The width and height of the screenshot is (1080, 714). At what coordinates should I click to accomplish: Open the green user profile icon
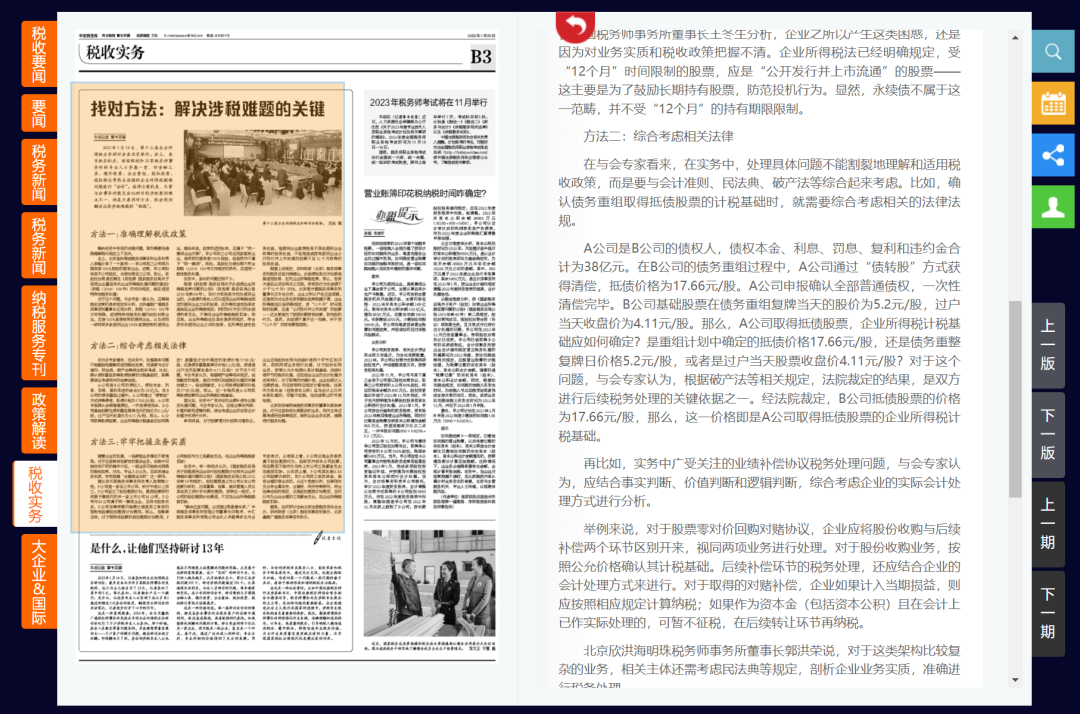[1053, 207]
